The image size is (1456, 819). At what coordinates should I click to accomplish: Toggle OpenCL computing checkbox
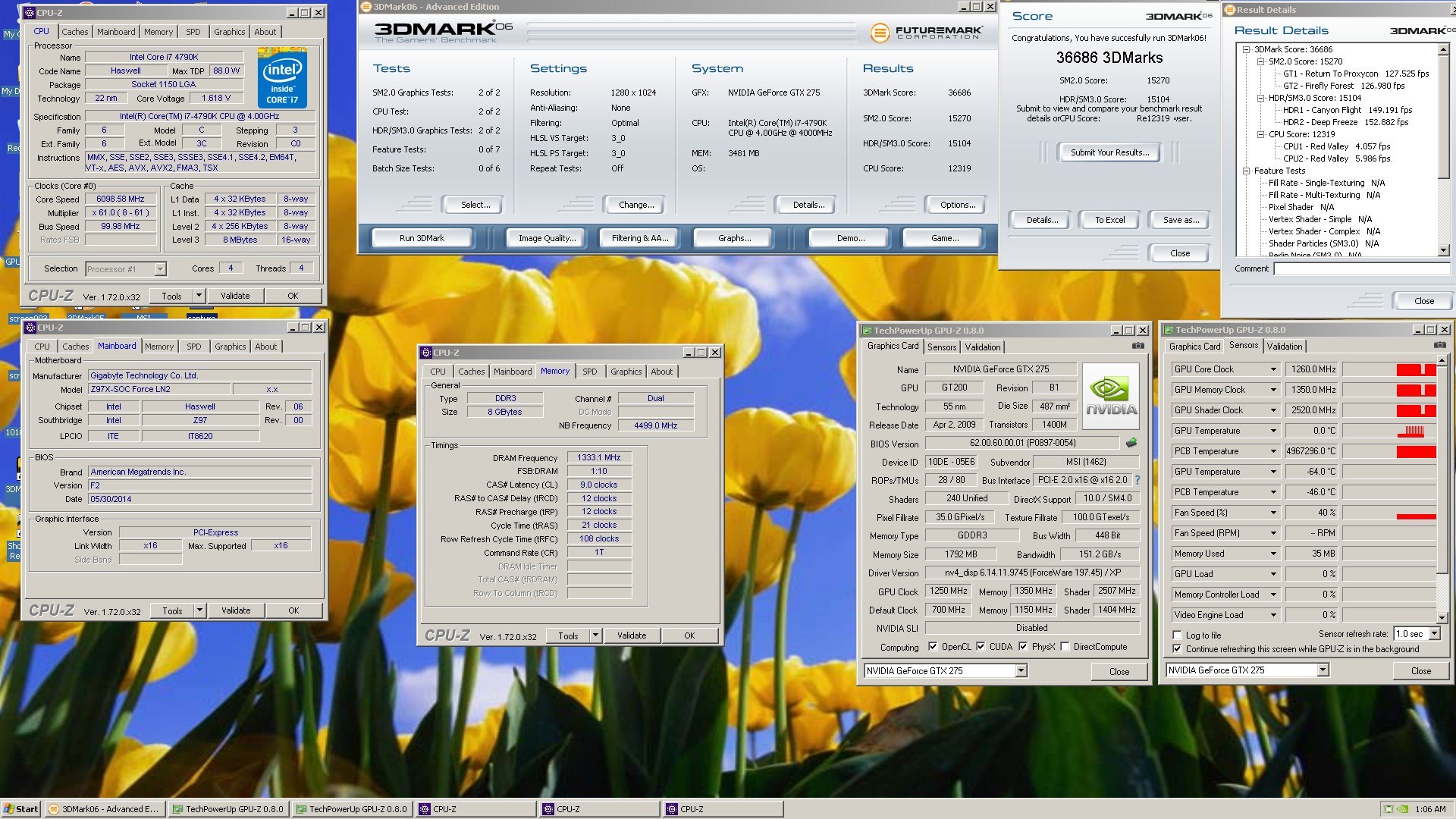pyautogui.click(x=929, y=646)
